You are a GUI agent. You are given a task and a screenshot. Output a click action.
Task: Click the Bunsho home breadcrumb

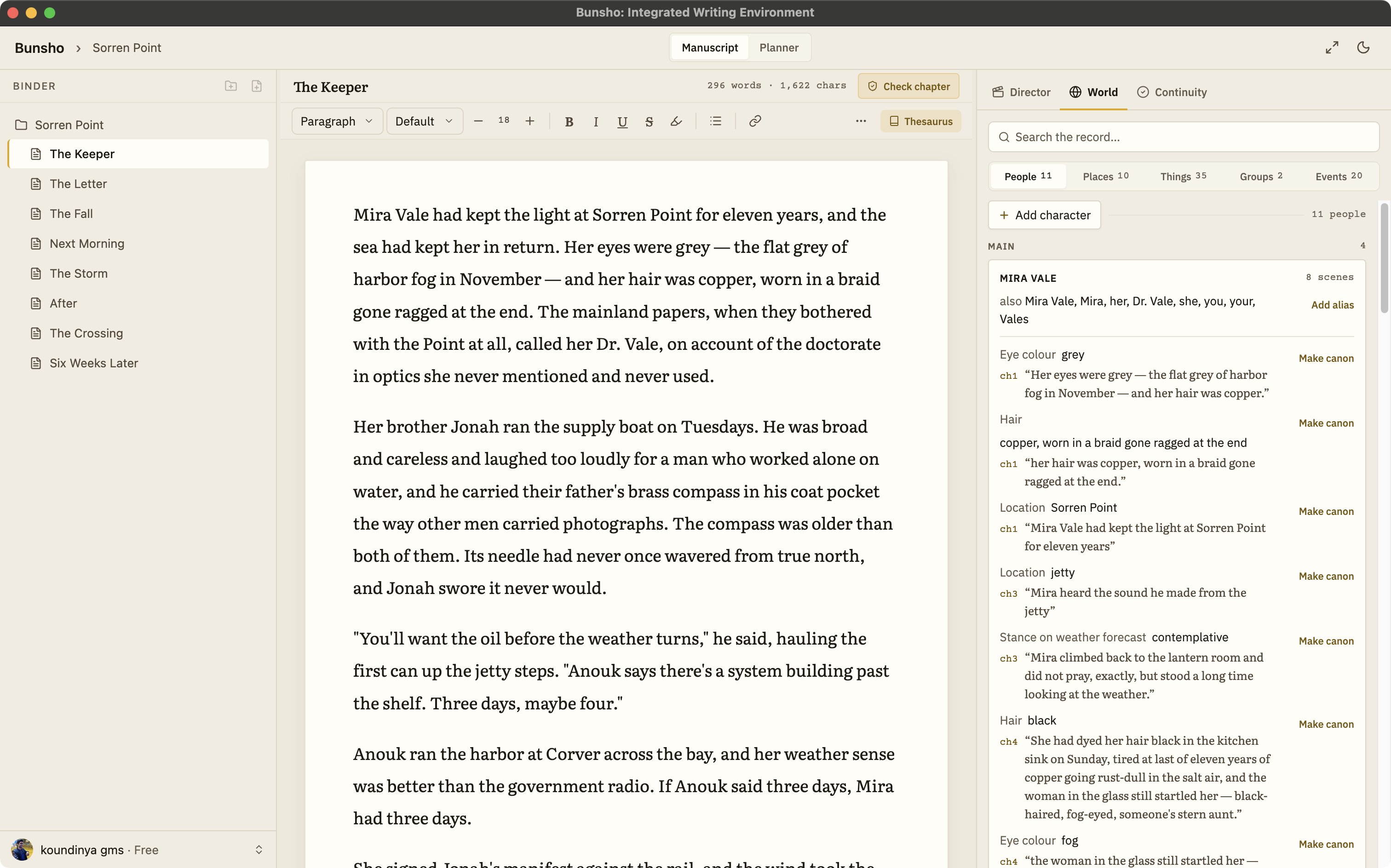[39, 48]
